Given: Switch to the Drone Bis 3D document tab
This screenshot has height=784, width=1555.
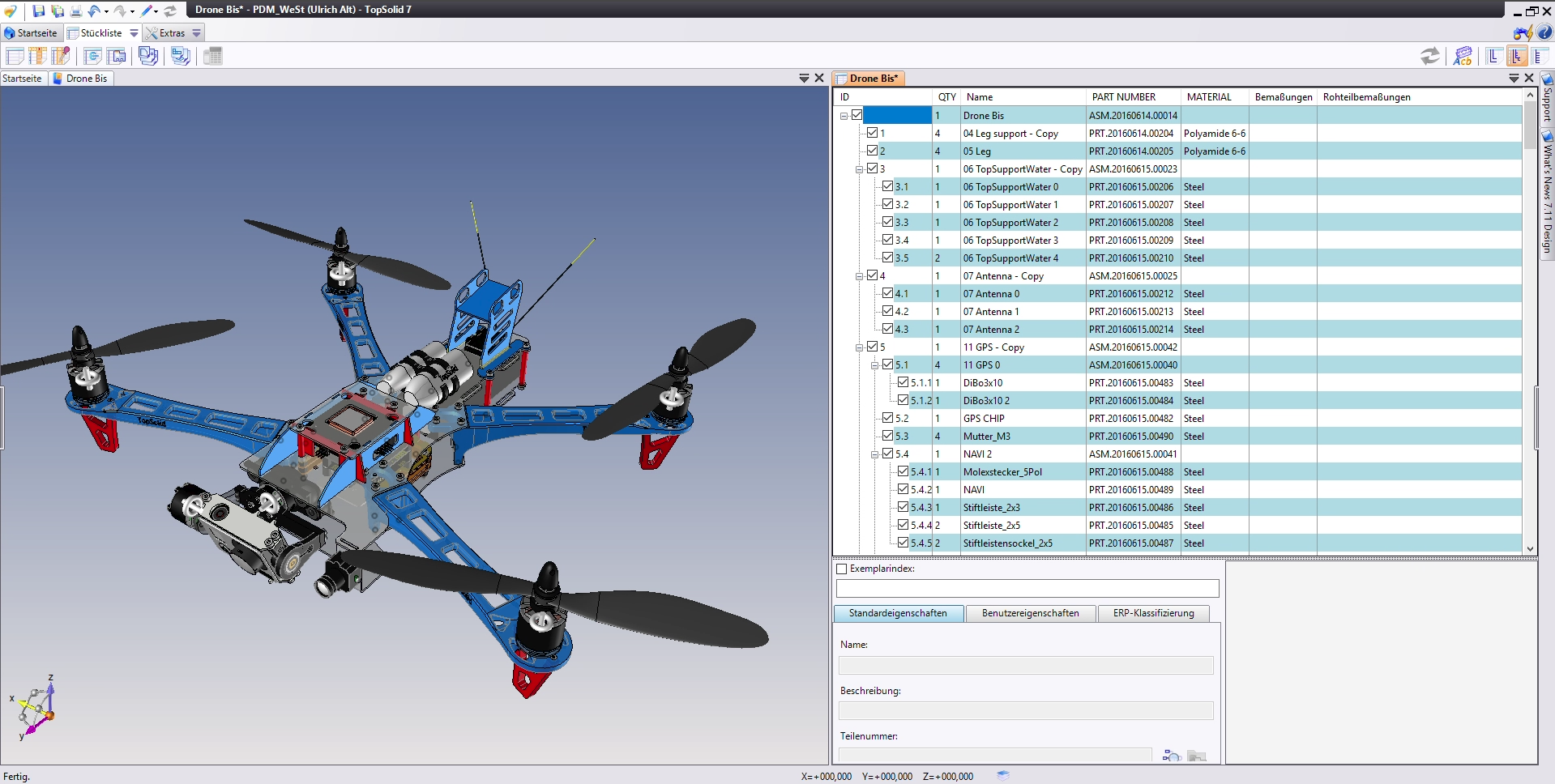Looking at the screenshot, I should coord(80,79).
